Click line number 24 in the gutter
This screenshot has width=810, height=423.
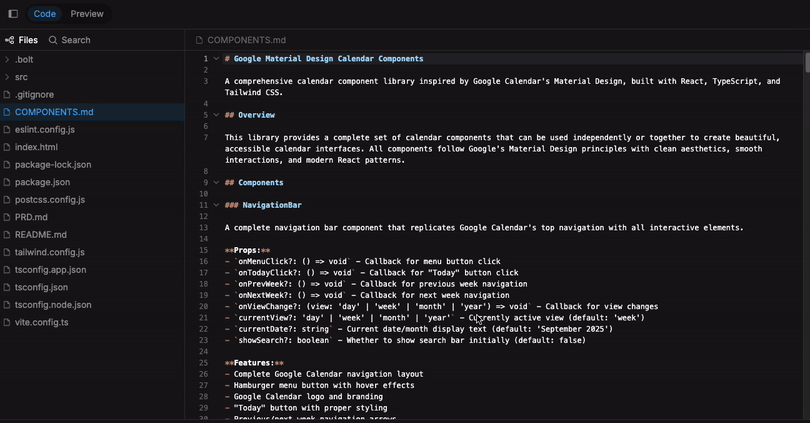coord(204,352)
